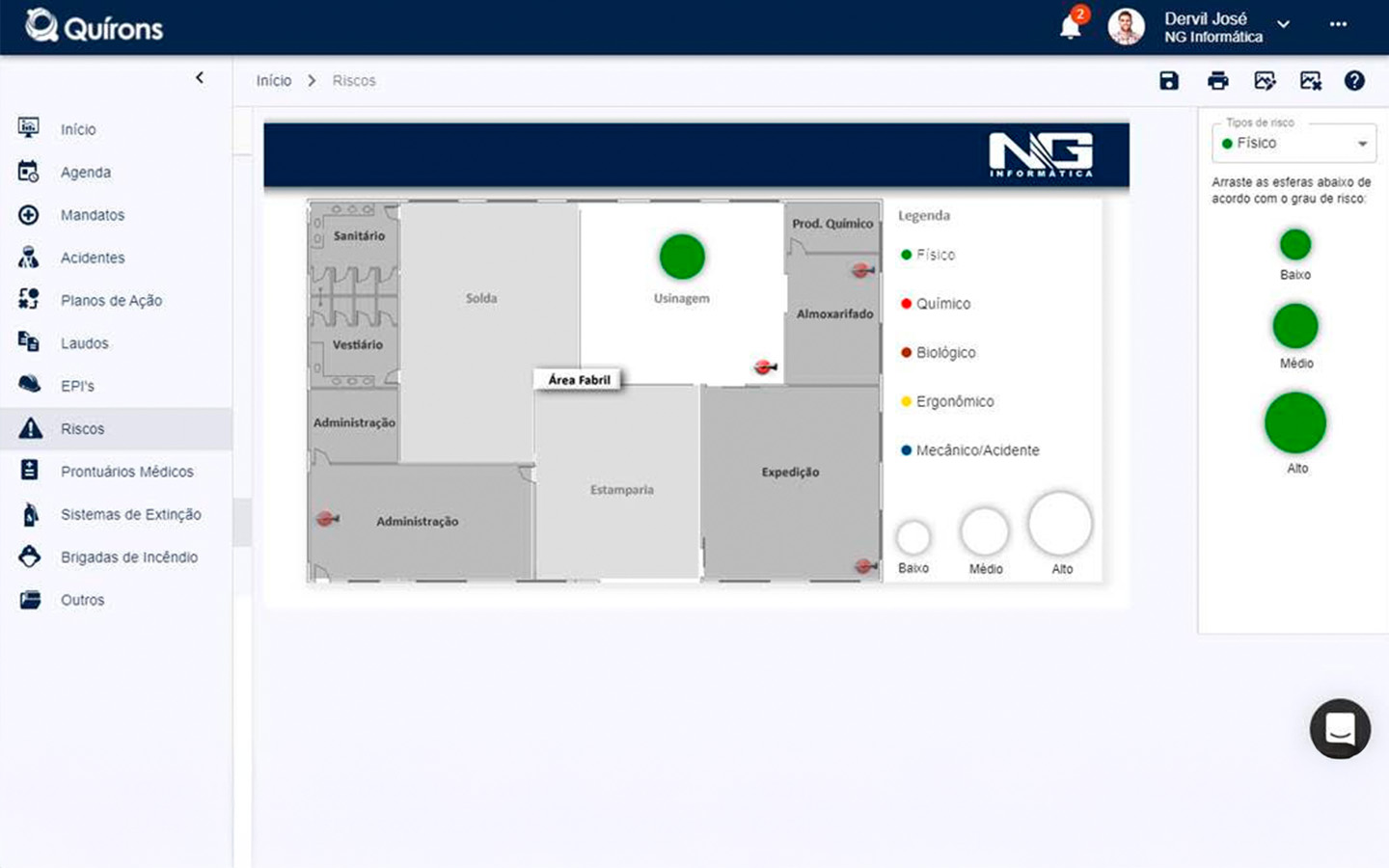The image size is (1389, 868).
Task: Click the Quírons logo
Action: pyautogui.click(x=95, y=26)
